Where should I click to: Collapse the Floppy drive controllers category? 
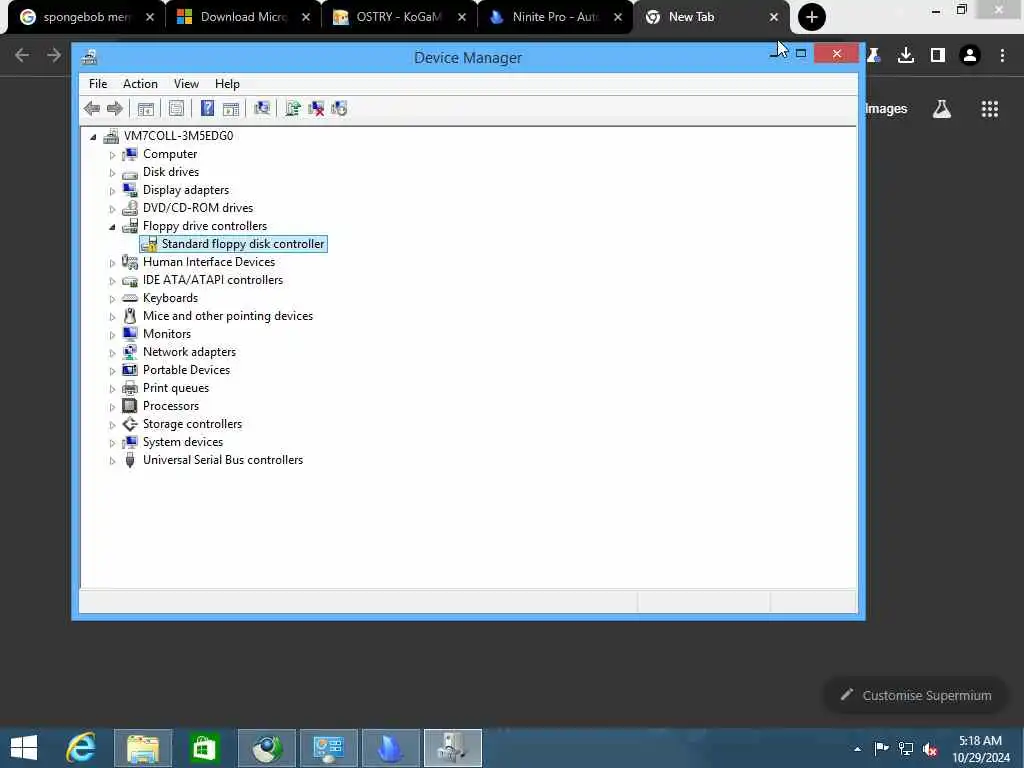point(112,227)
